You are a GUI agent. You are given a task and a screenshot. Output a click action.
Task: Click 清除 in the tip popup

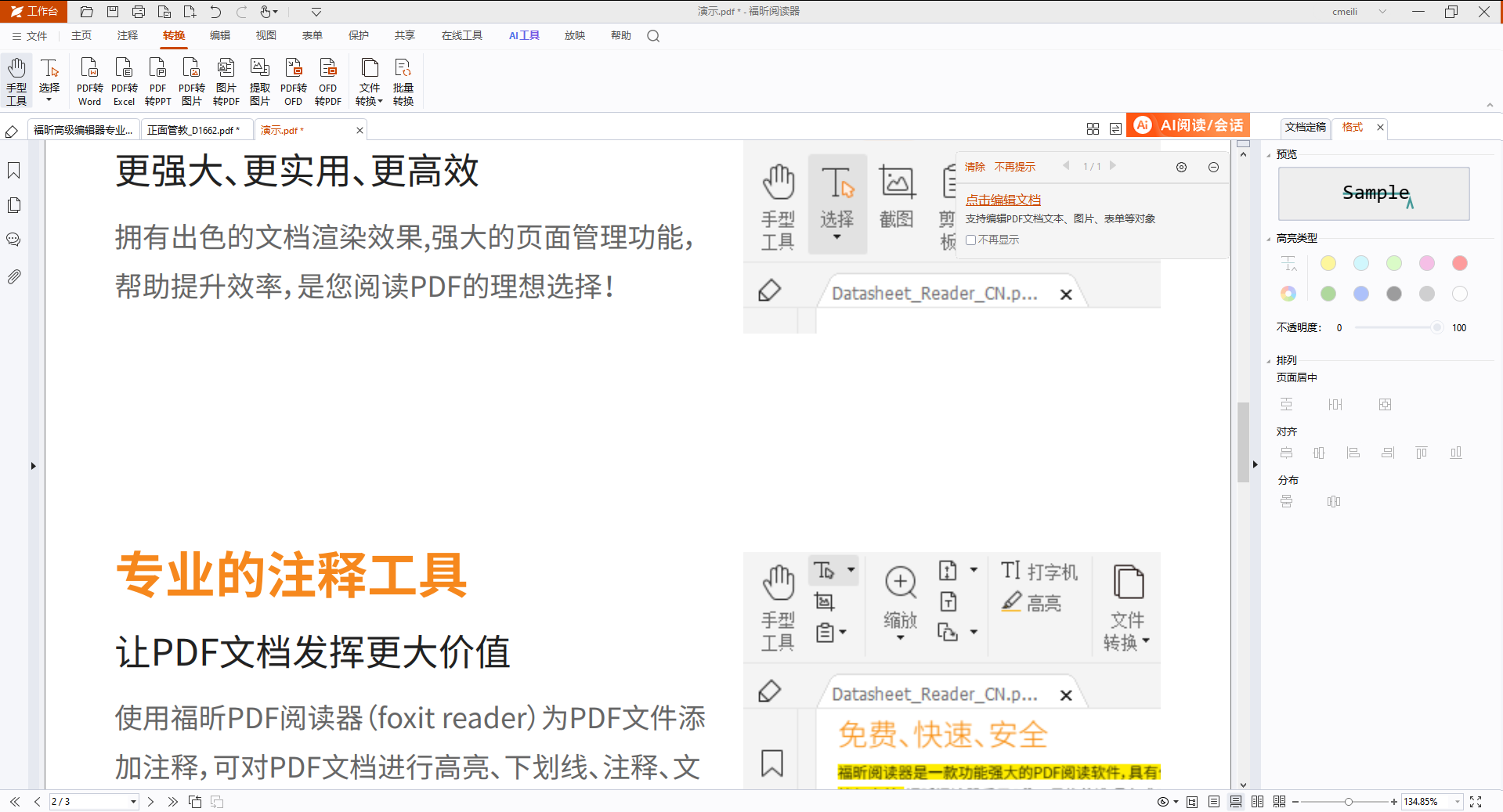975,167
